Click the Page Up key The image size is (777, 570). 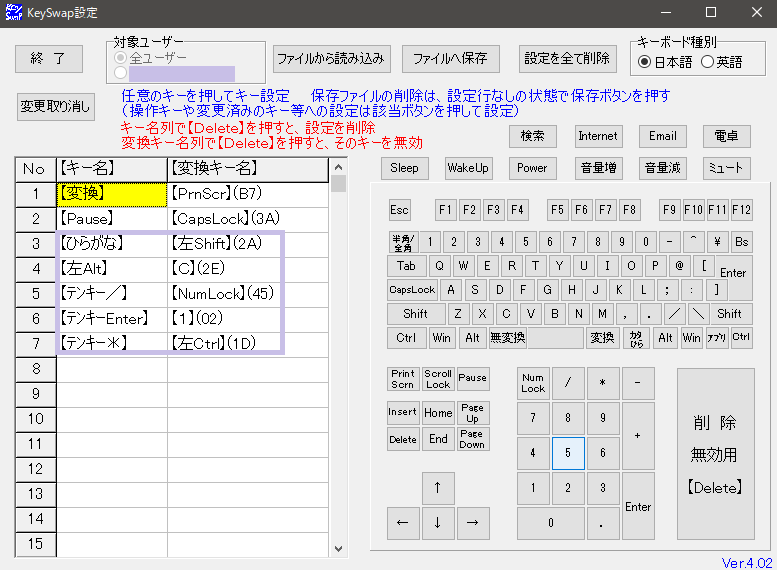click(473, 412)
